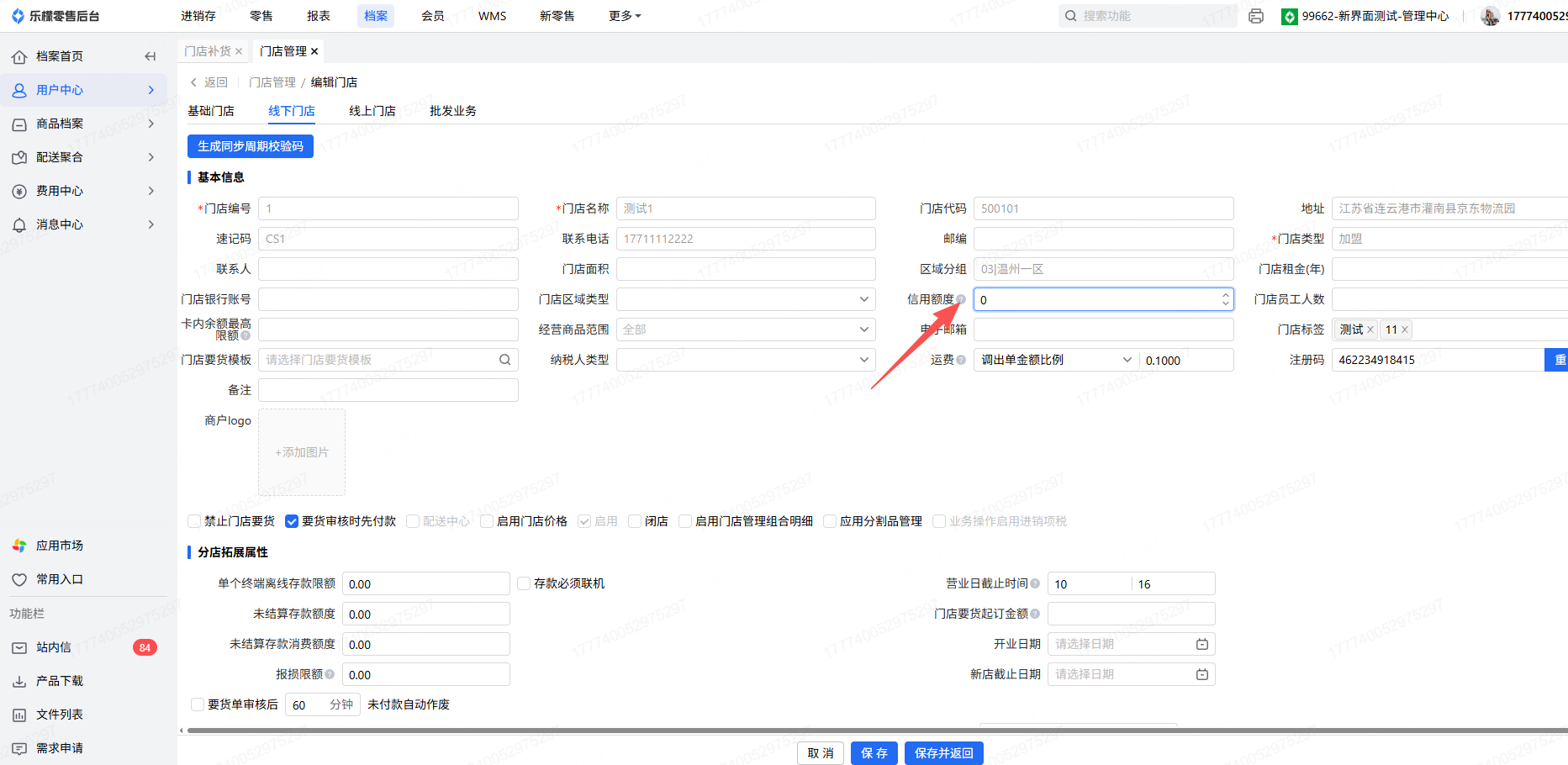Click the printer icon in top bar
The image size is (1568, 765).
[x=1256, y=16]
